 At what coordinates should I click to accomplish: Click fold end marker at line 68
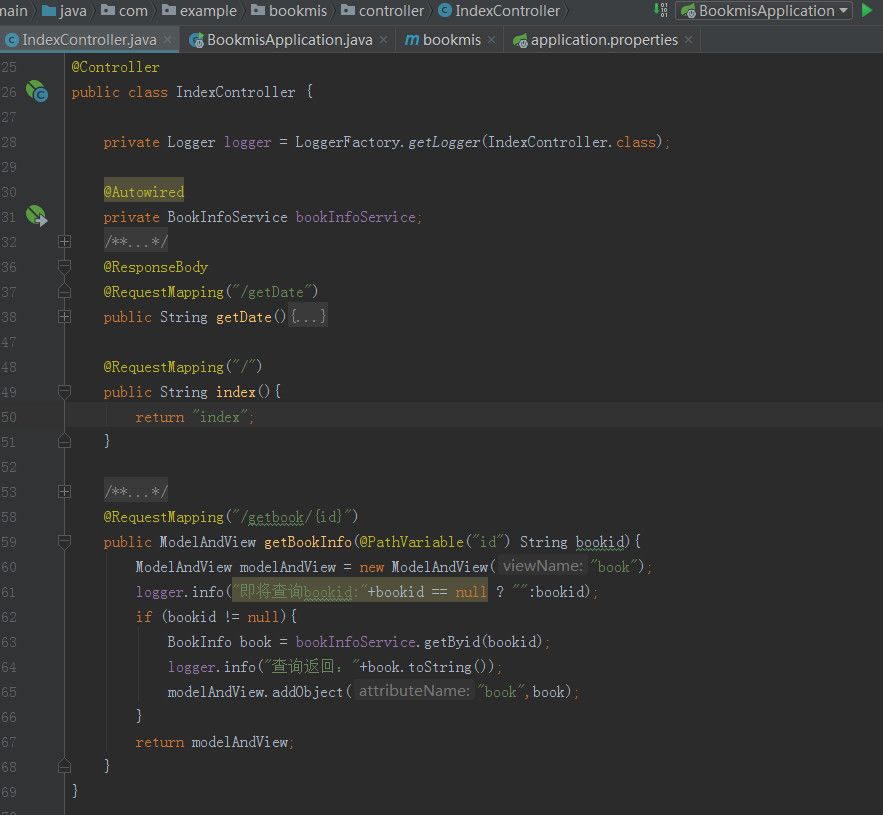pyautogui.click(x=64, y=766)
